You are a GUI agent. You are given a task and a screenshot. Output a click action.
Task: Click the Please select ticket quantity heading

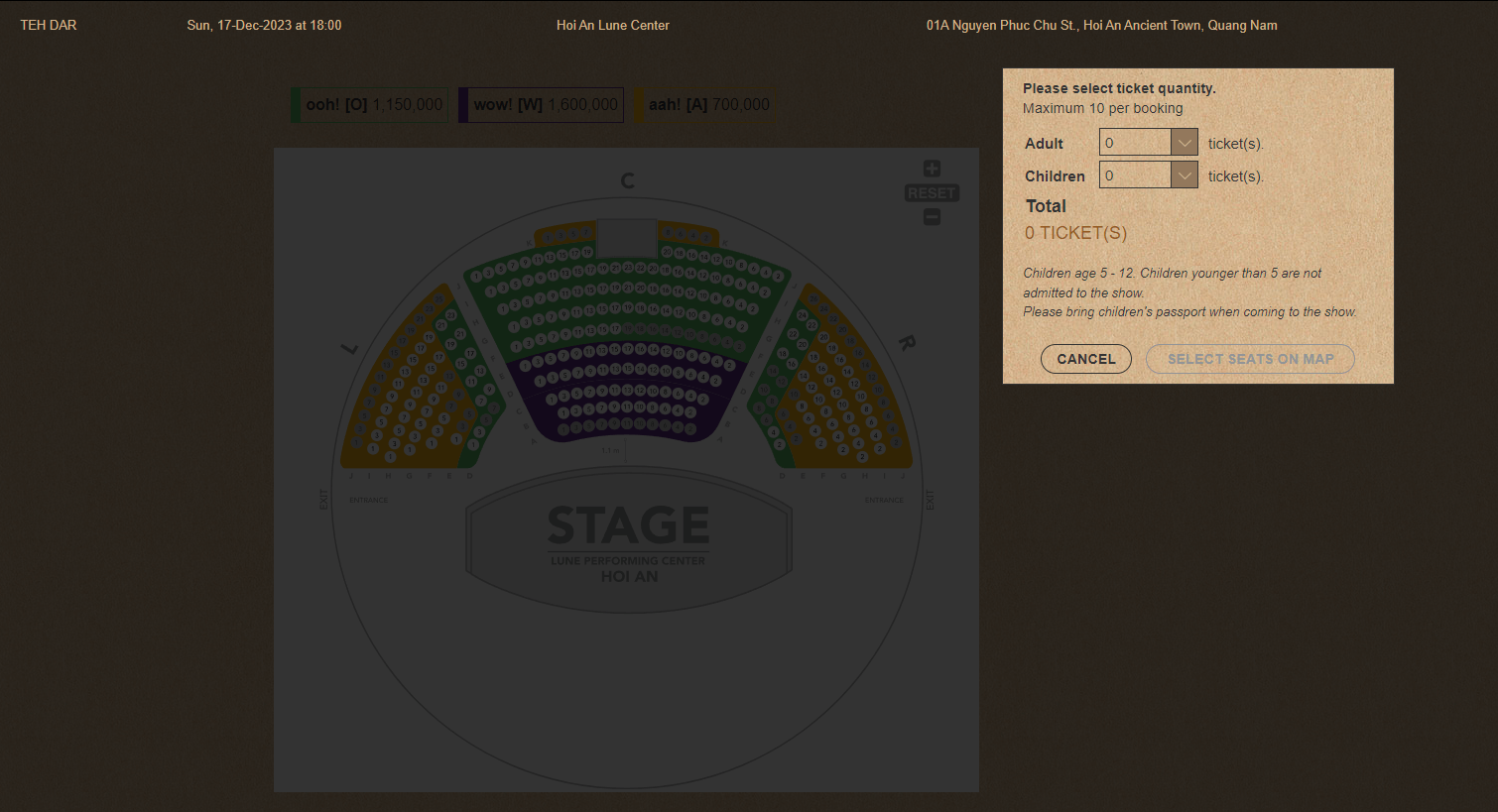(x=1119, y=88)
